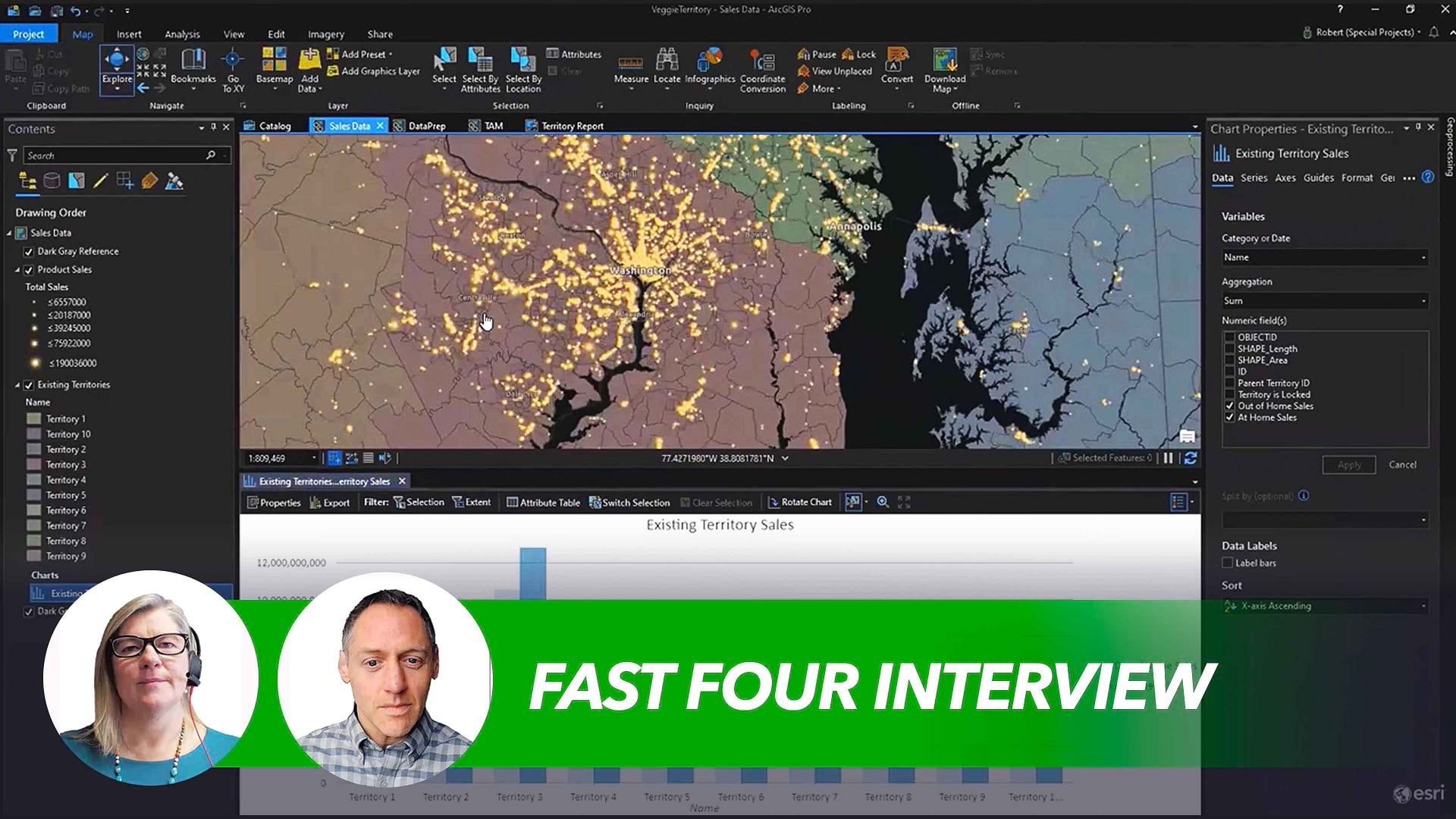Viewport: 1456px width, 819px height.
Task: Open Coordinate Conversion tool
Action: [762, 70]
